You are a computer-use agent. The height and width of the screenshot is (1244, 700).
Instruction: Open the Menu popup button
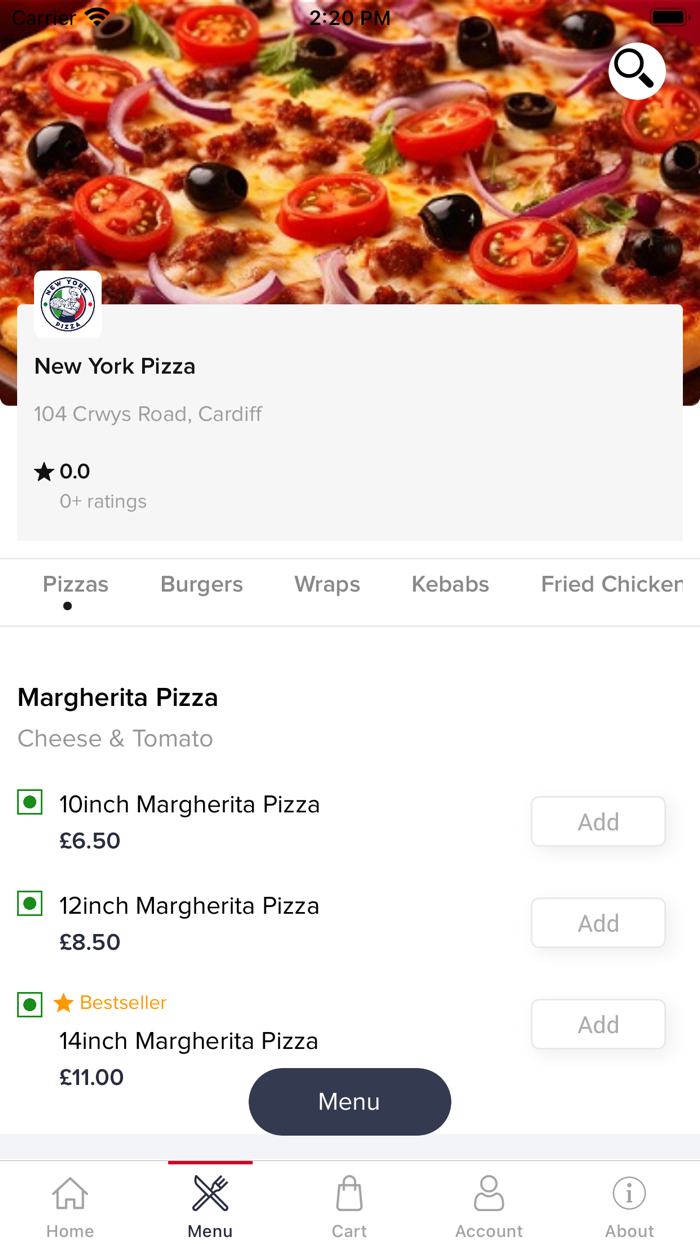349,1101
